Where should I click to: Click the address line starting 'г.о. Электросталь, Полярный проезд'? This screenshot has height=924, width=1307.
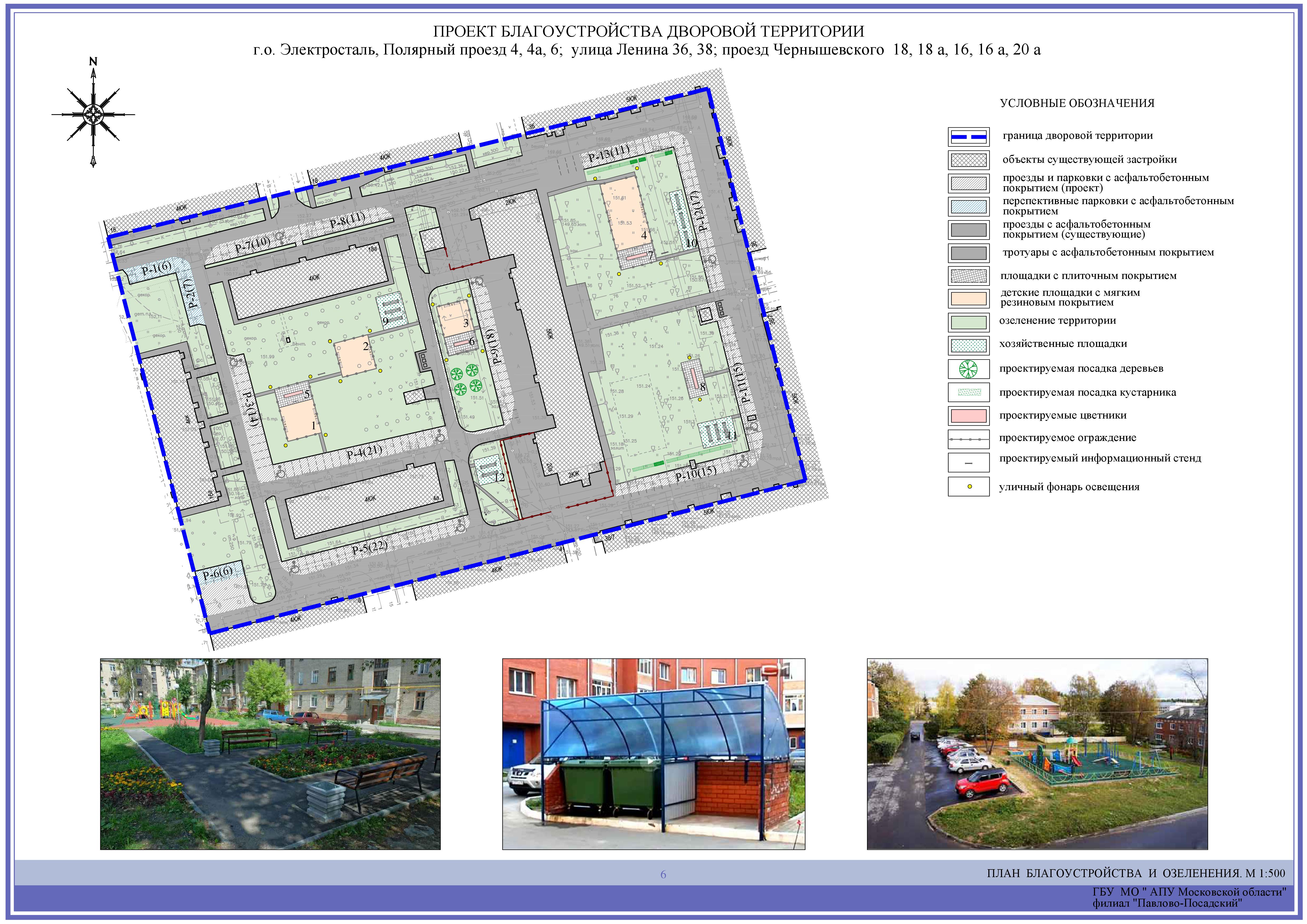[x=647, y=50]
